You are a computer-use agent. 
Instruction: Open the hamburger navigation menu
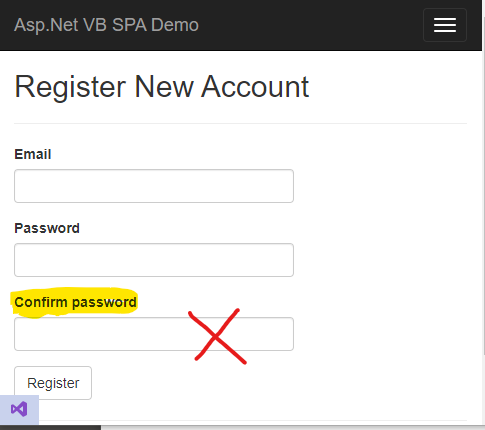445,25
